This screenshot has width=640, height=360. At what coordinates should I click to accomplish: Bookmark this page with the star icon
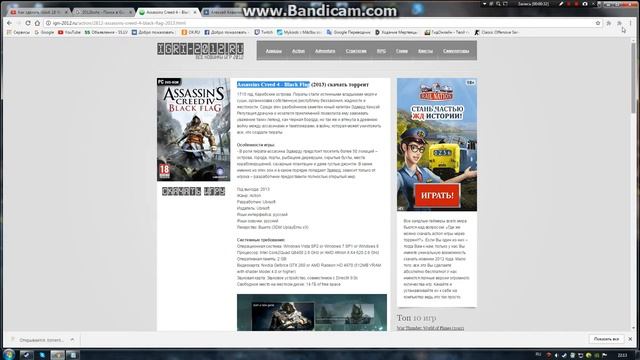(x=598, y=23)
